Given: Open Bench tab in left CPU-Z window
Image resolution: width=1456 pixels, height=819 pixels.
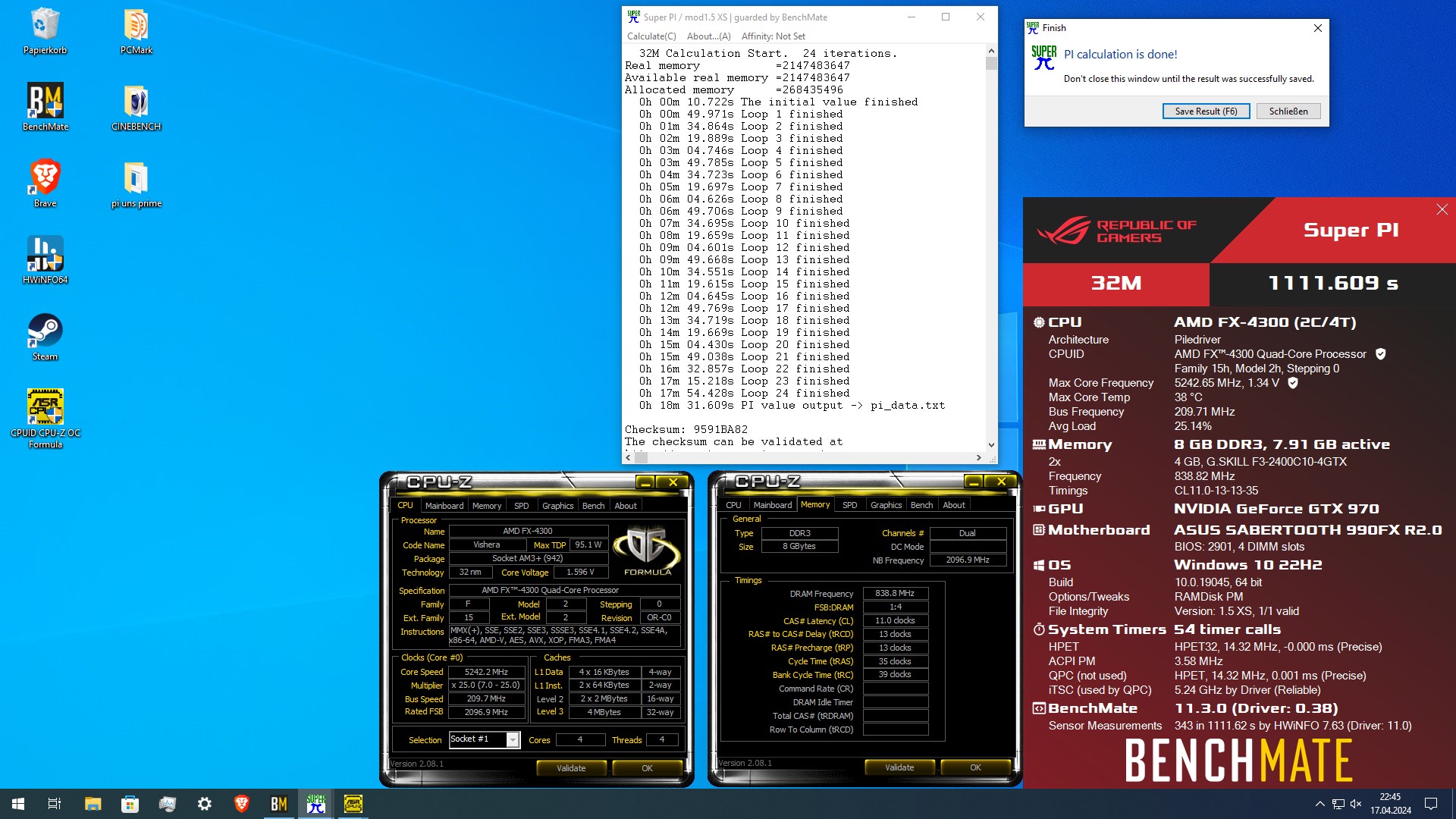Looking at the screenshot, I should point(593,506).
